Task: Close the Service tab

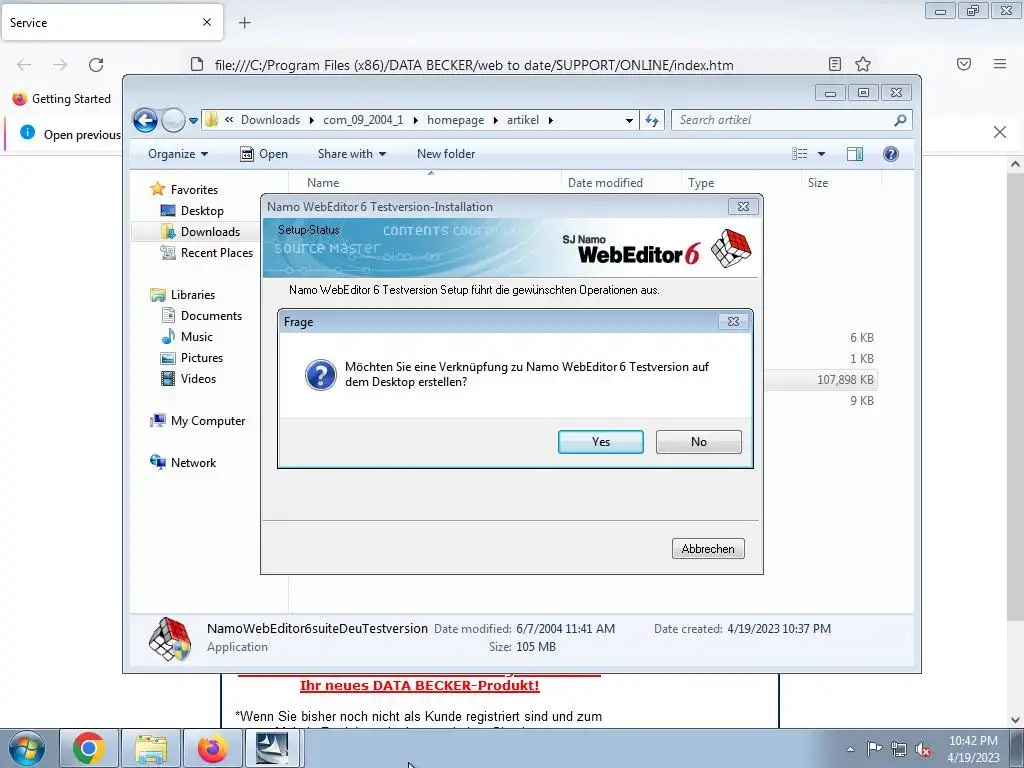Action: tap(207, 22)
